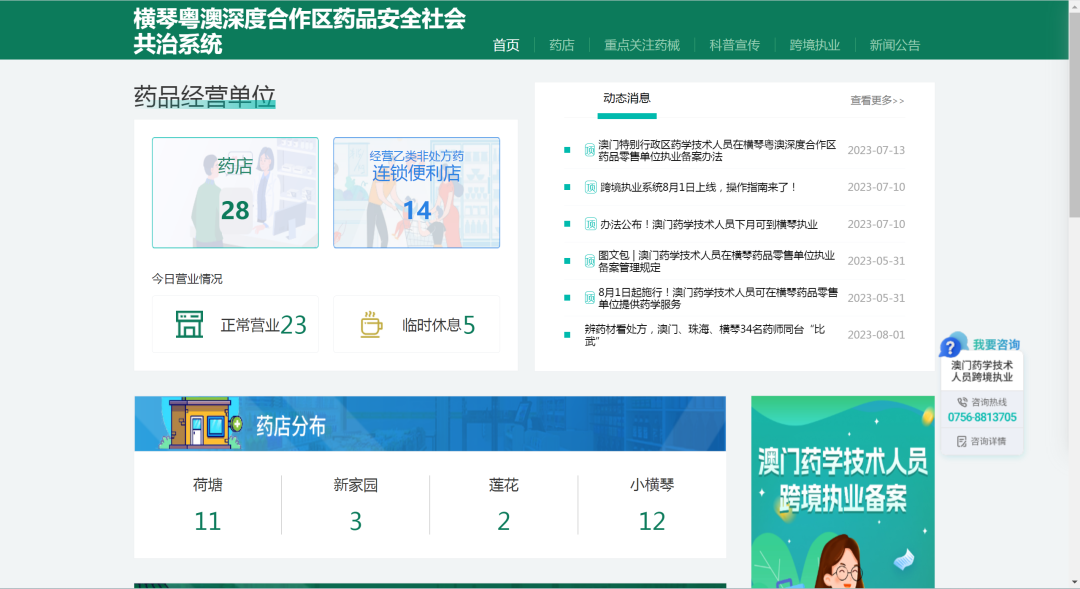This screenshot has height=589, width=1080.
Task: Click the storefront icon beside 正常营业
Action: point(189,324)
